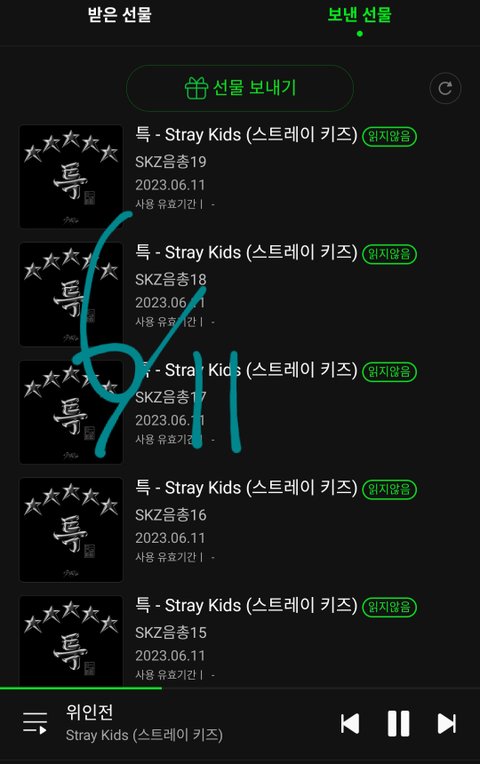Tap the 읽지않음 badge on SKZ음총15
This screenshot has height=764, width=480.
389,607
